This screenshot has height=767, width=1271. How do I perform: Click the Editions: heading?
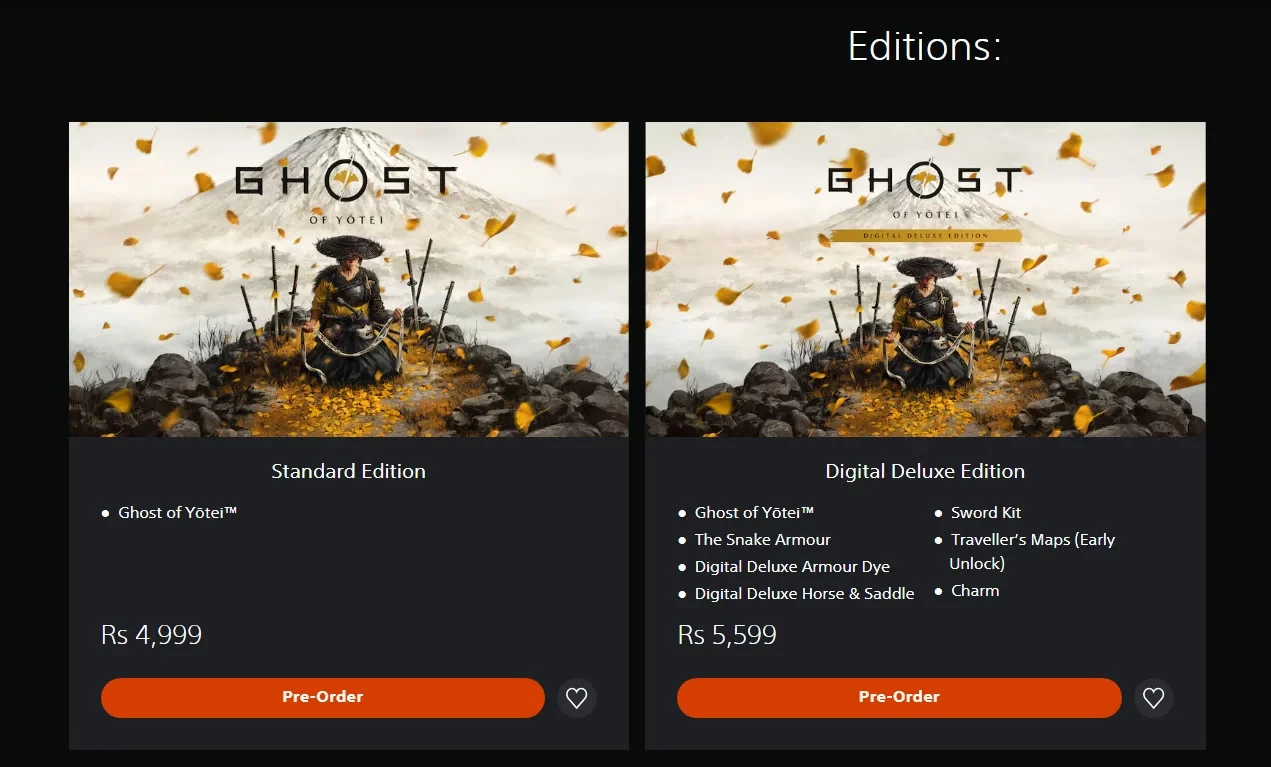924,46
